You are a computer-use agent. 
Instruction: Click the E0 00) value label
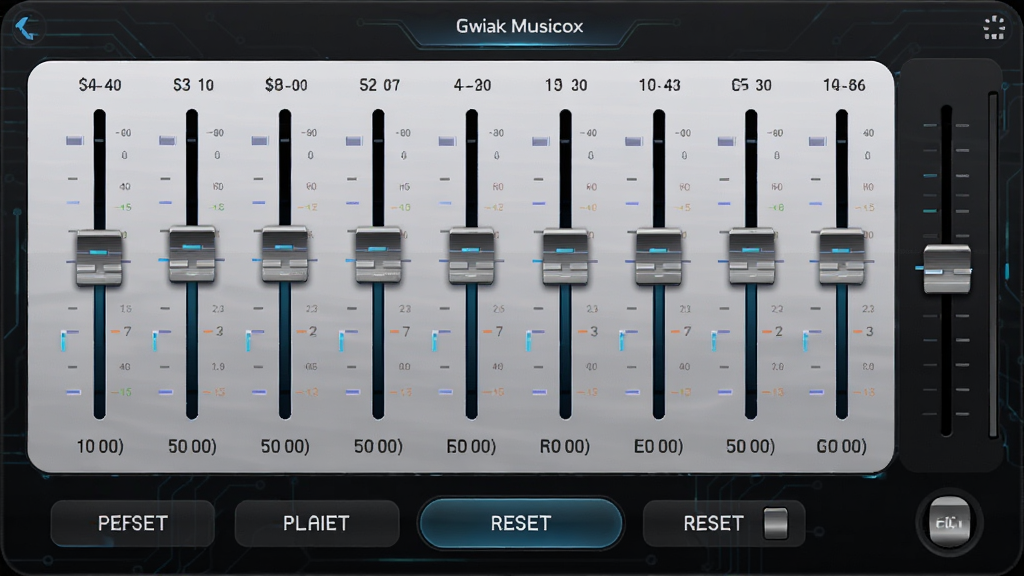tap(658, 447)
